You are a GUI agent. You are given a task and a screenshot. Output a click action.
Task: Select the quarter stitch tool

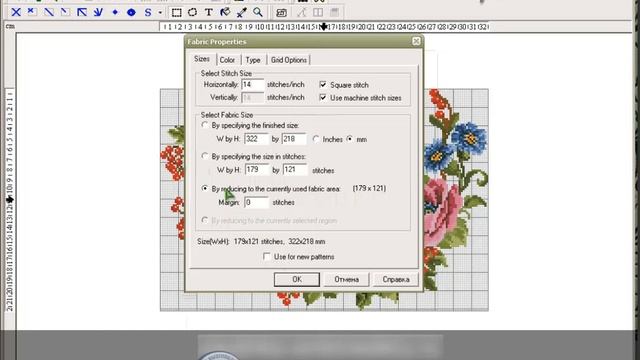[x=31, y=12]
